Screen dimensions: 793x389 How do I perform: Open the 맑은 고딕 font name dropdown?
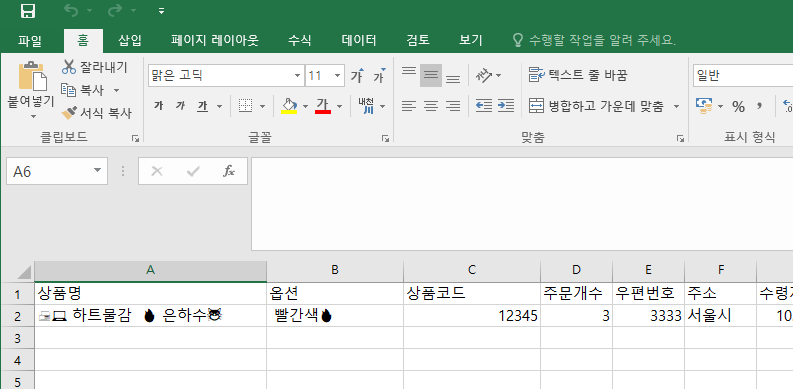pyautogui.click(x=297, y=76)
